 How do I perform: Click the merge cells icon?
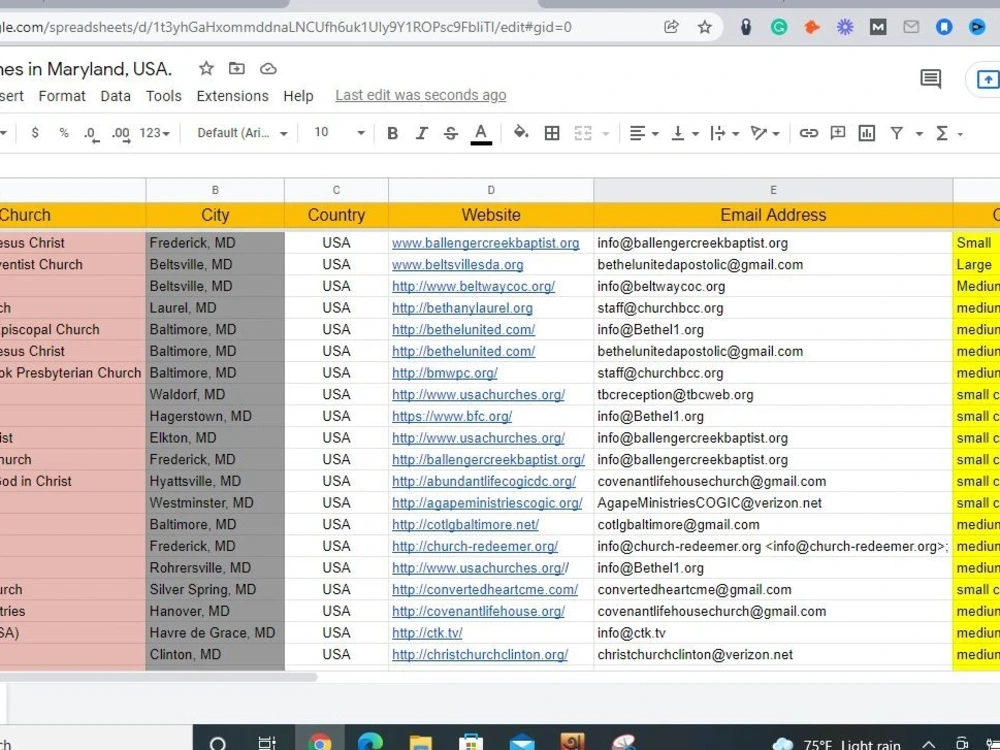[x=583, y=133]
